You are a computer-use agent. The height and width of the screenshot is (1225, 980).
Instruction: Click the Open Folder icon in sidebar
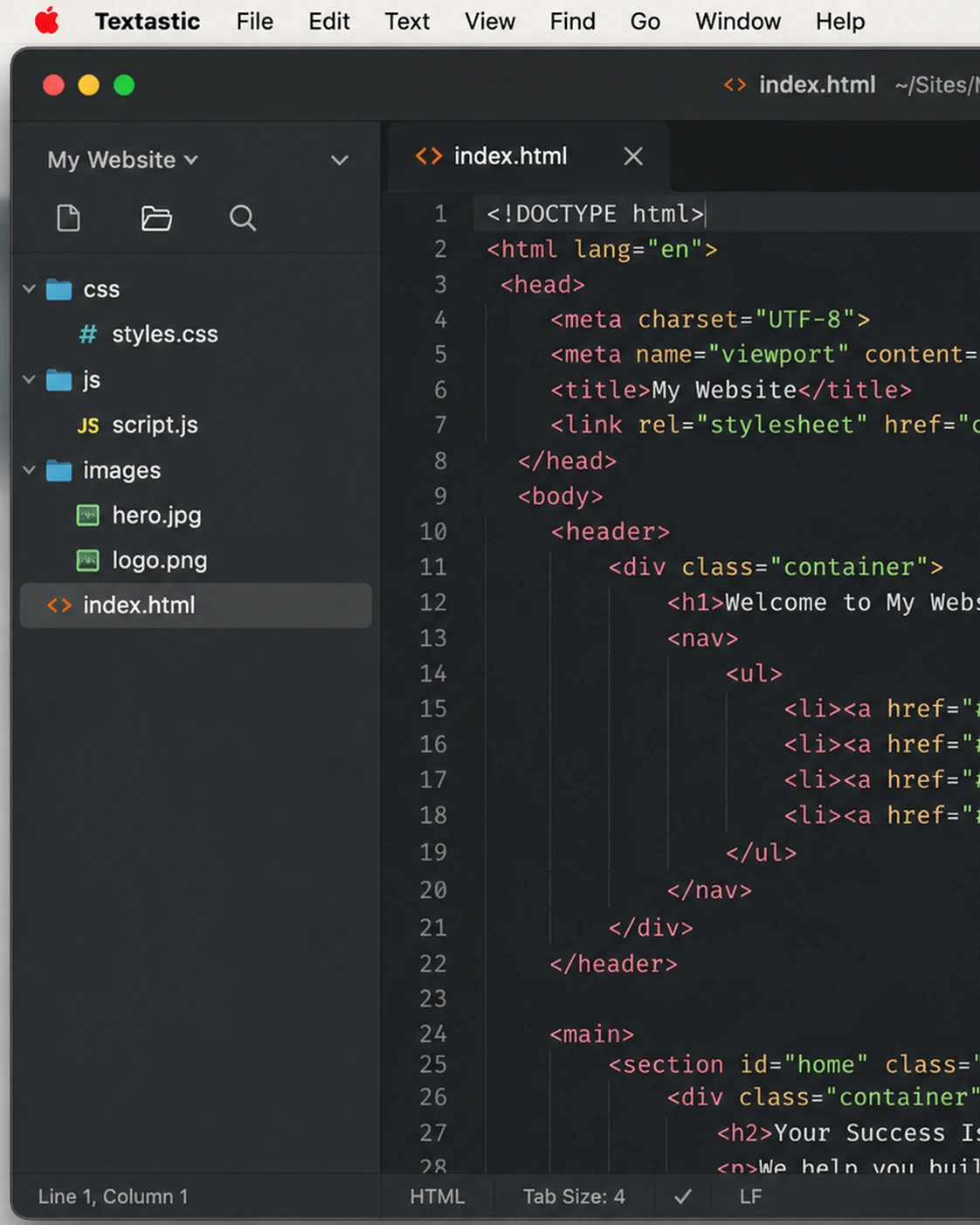pos(156,218)
